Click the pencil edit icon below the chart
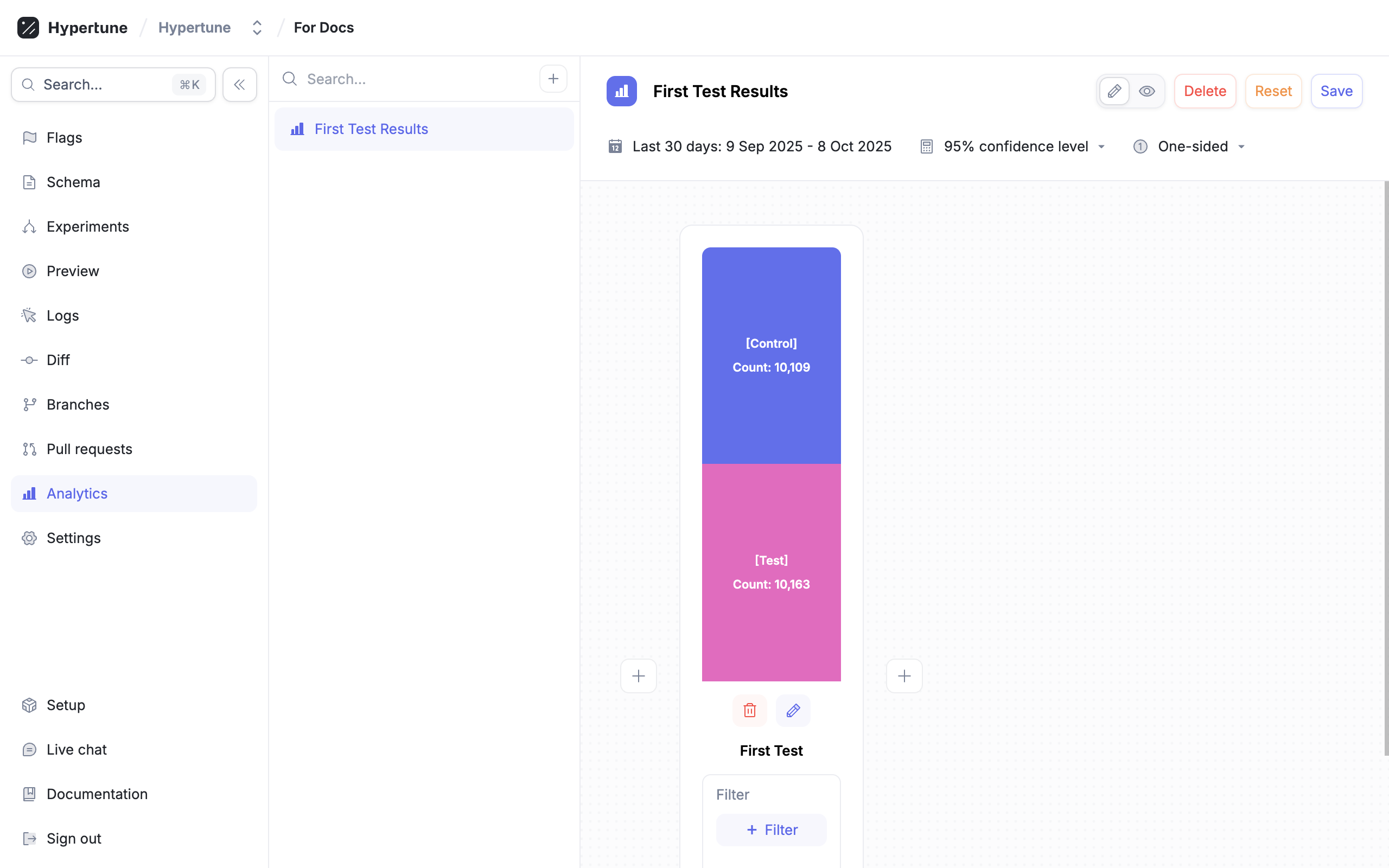Screen dimensions: 1389x868 click(793, 710)
